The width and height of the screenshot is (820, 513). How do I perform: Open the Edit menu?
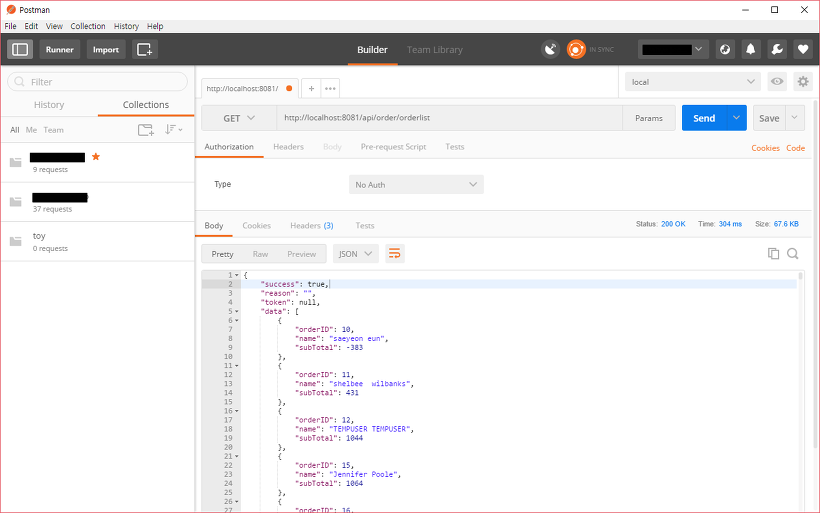(31, 26)
